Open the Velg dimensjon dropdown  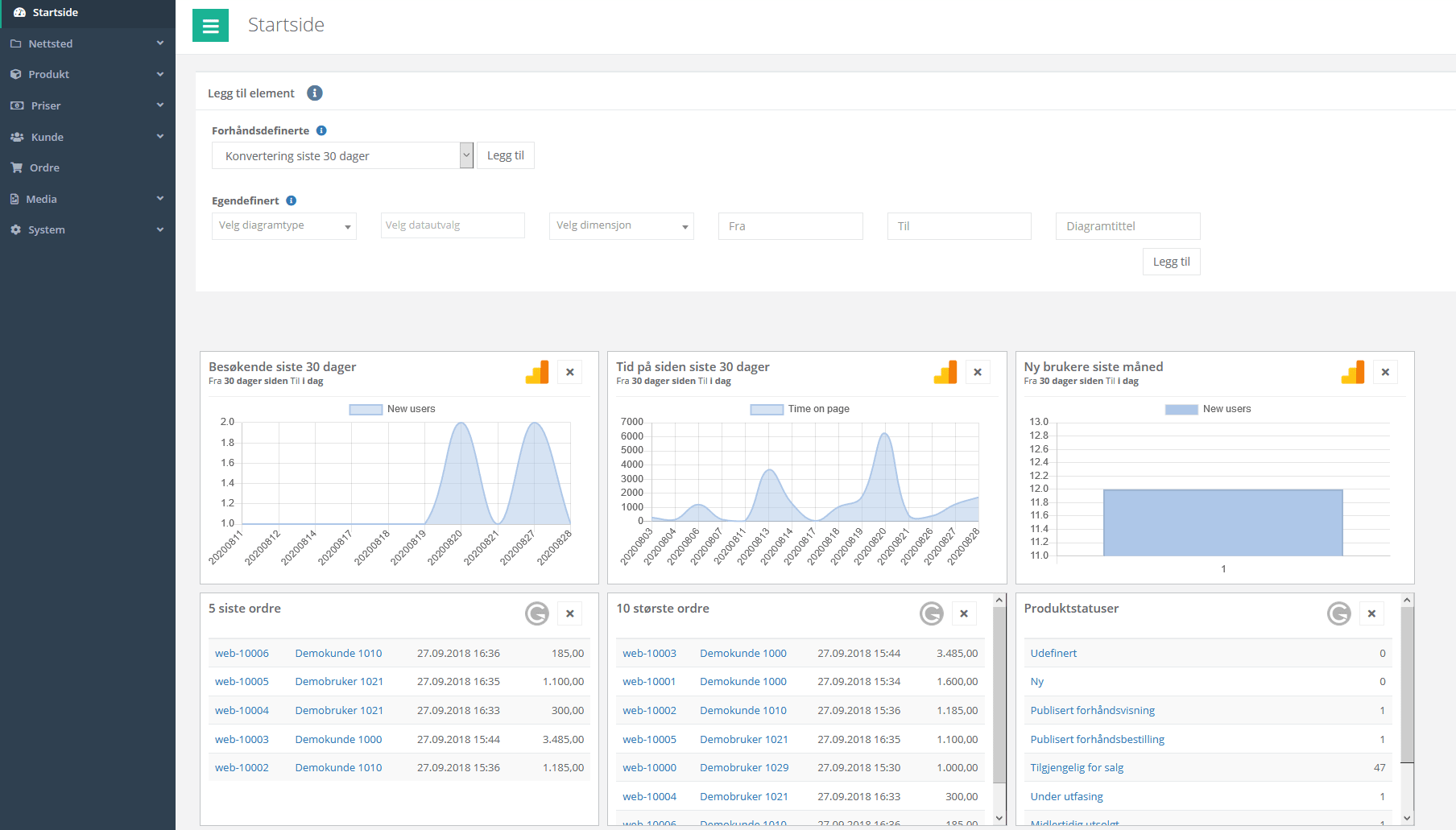pos(621,225)
